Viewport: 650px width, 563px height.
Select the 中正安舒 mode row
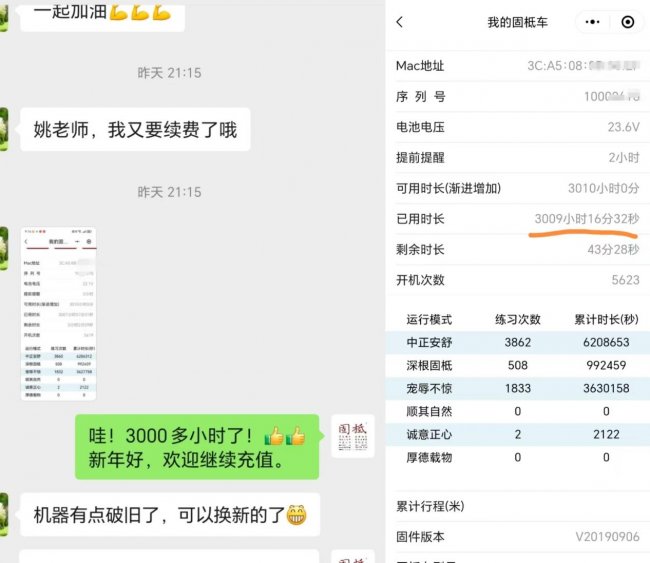[517, 342]
